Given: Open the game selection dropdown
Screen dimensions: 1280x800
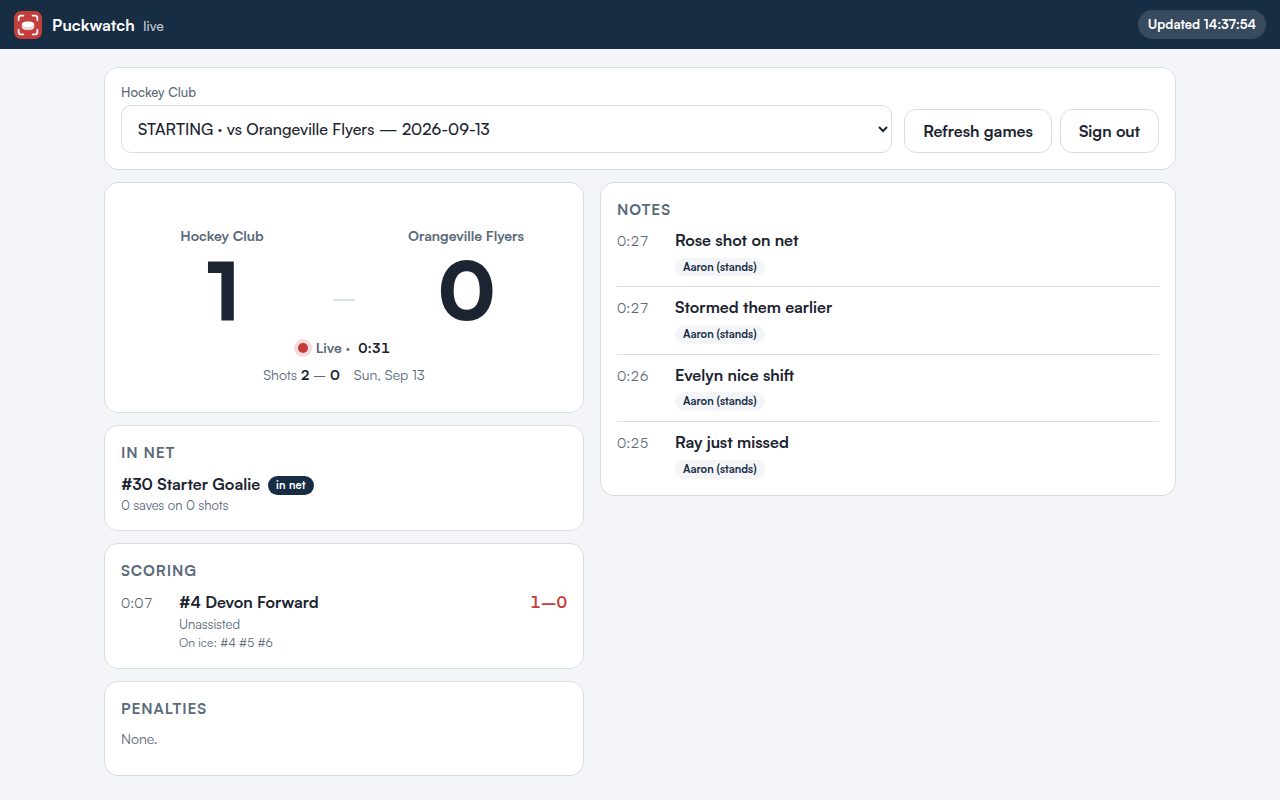Looking at the screenshot, I should tap(506, 129).
